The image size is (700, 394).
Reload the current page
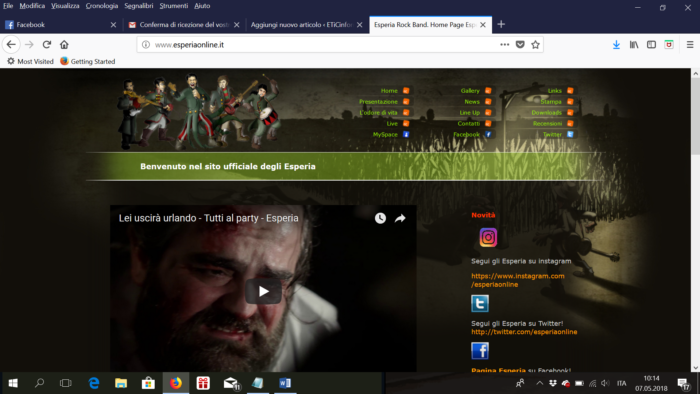(x=46, y=45)
